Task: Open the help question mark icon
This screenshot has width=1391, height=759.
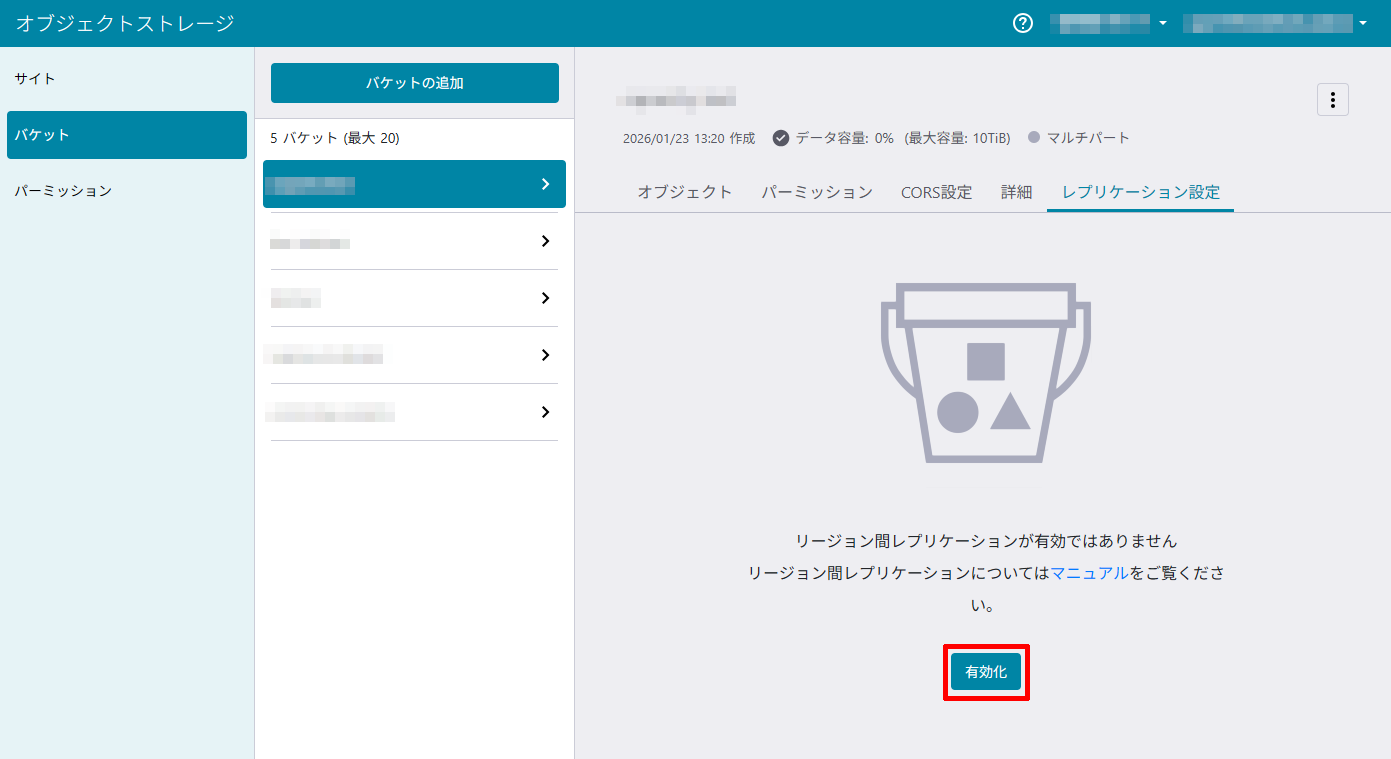Action: point(1022,23)
